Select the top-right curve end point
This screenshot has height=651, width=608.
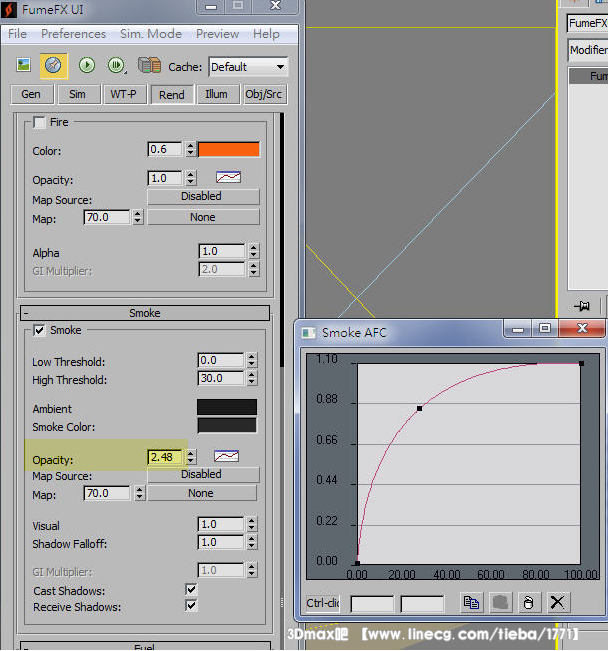tap(581, 364)
